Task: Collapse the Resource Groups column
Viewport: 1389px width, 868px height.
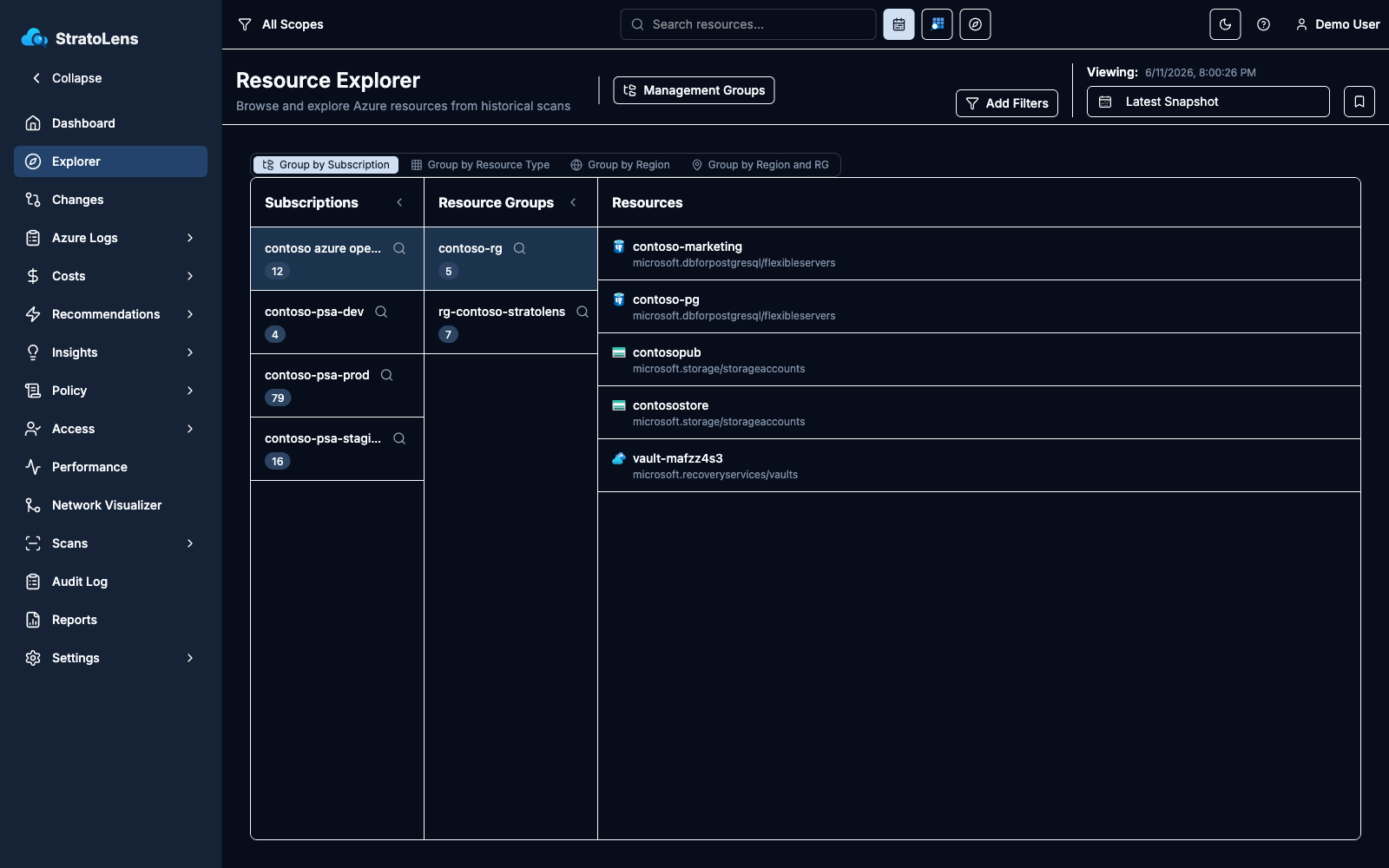Action: 573,202
